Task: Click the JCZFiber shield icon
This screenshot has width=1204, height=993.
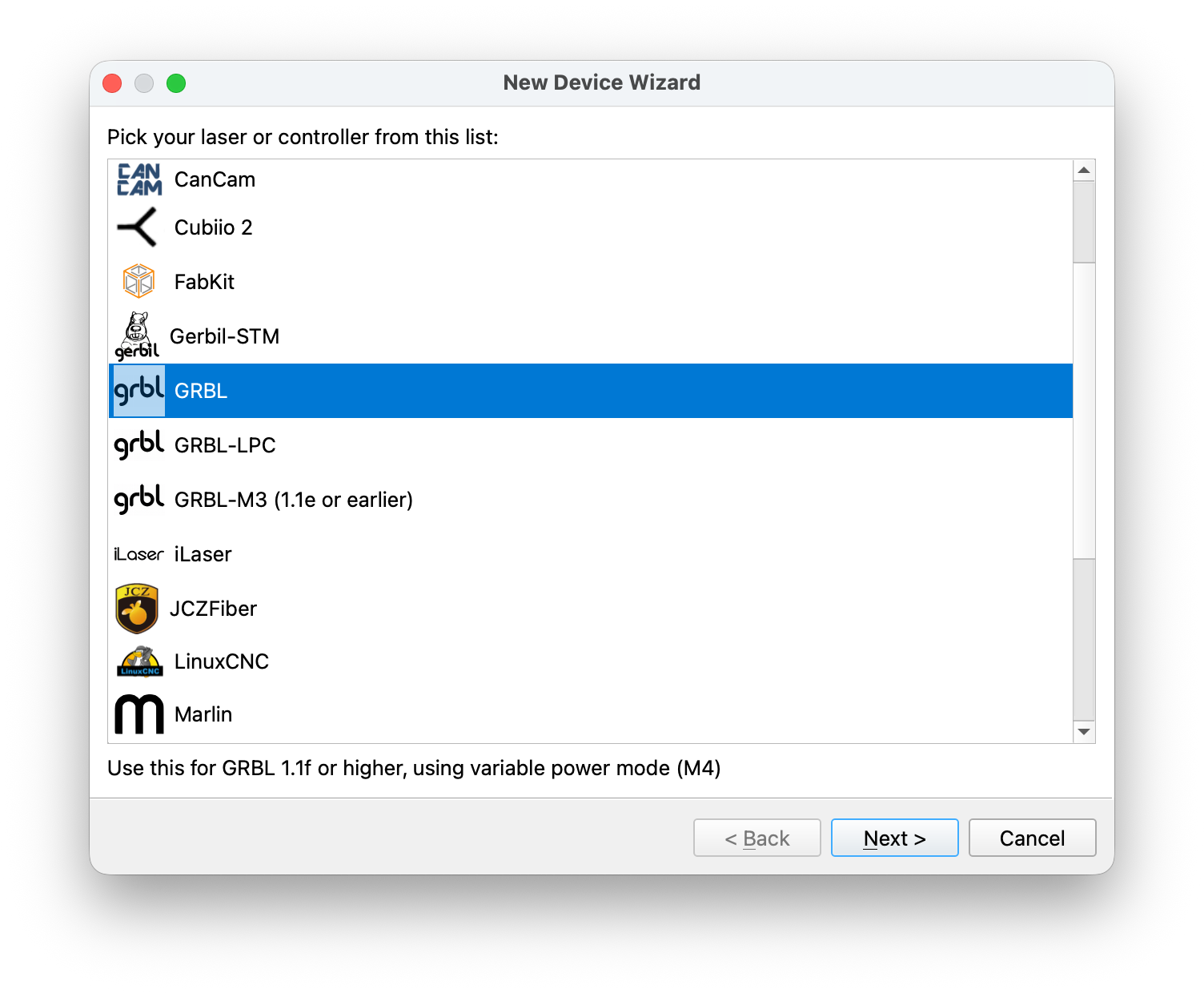Action: (x=137, y=609)
